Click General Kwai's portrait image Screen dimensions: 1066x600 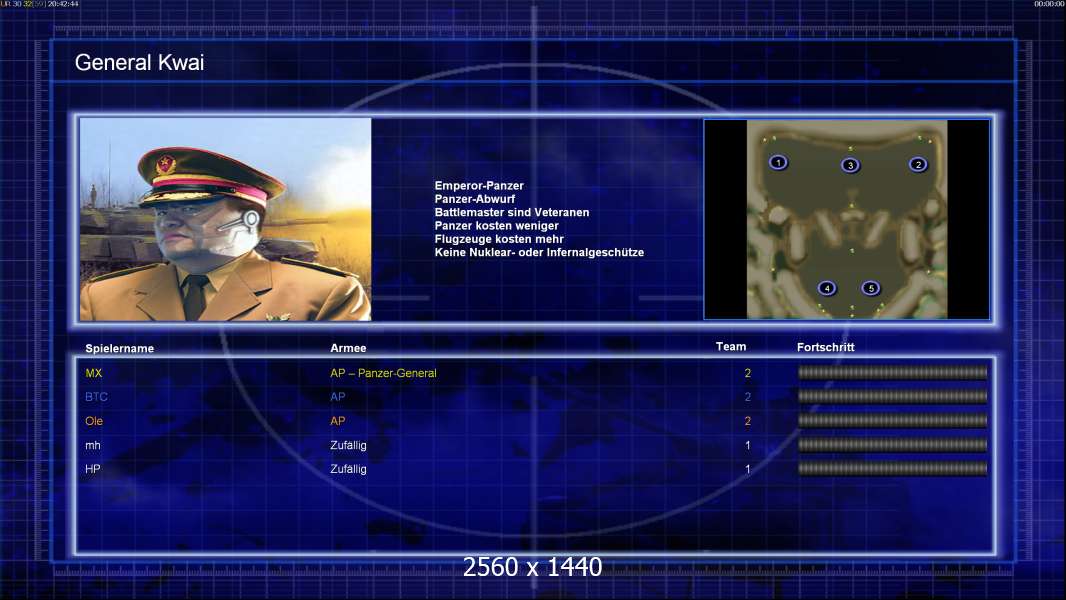point(226,219)
